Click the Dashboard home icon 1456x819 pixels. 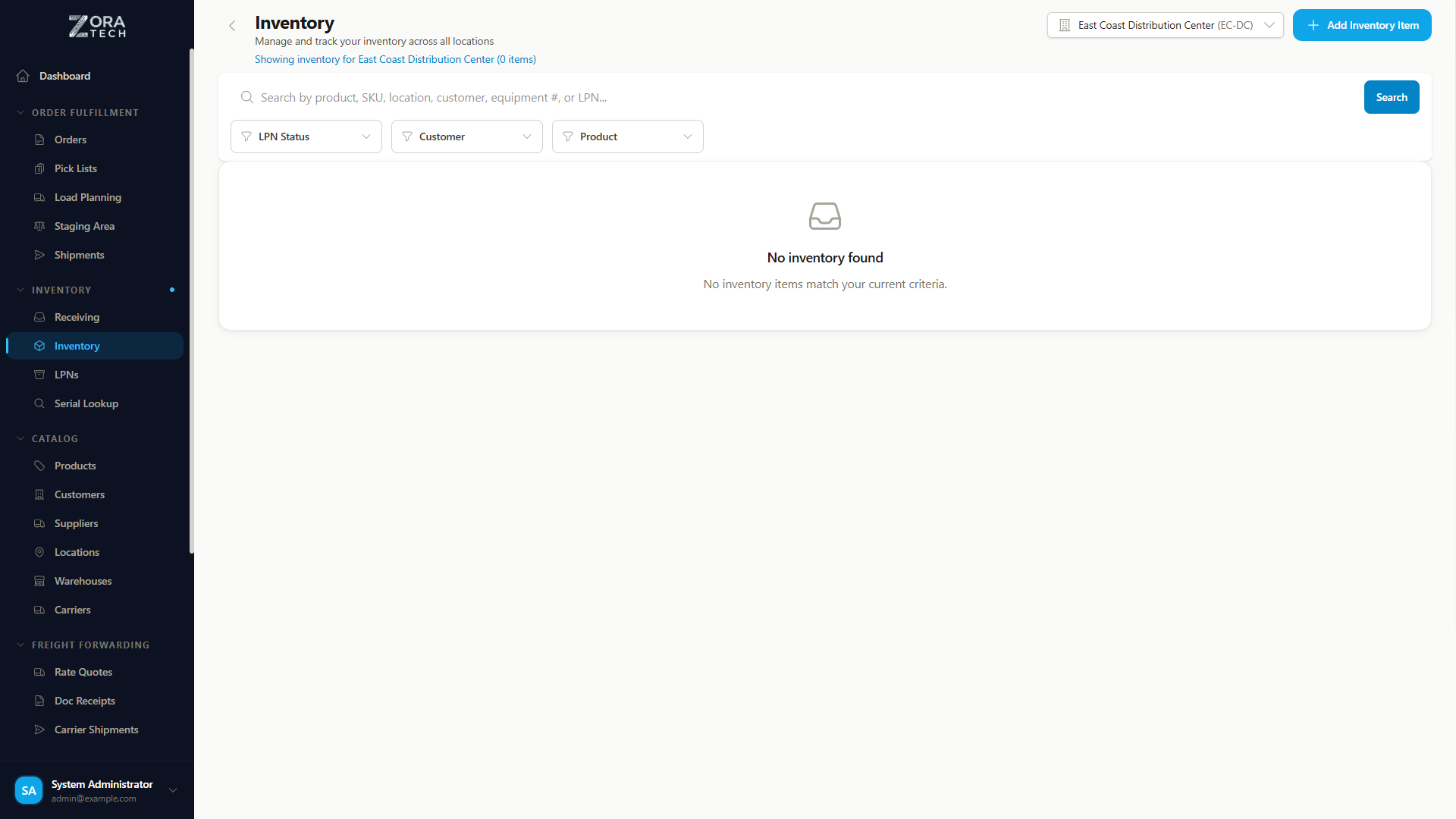point(23,76)
